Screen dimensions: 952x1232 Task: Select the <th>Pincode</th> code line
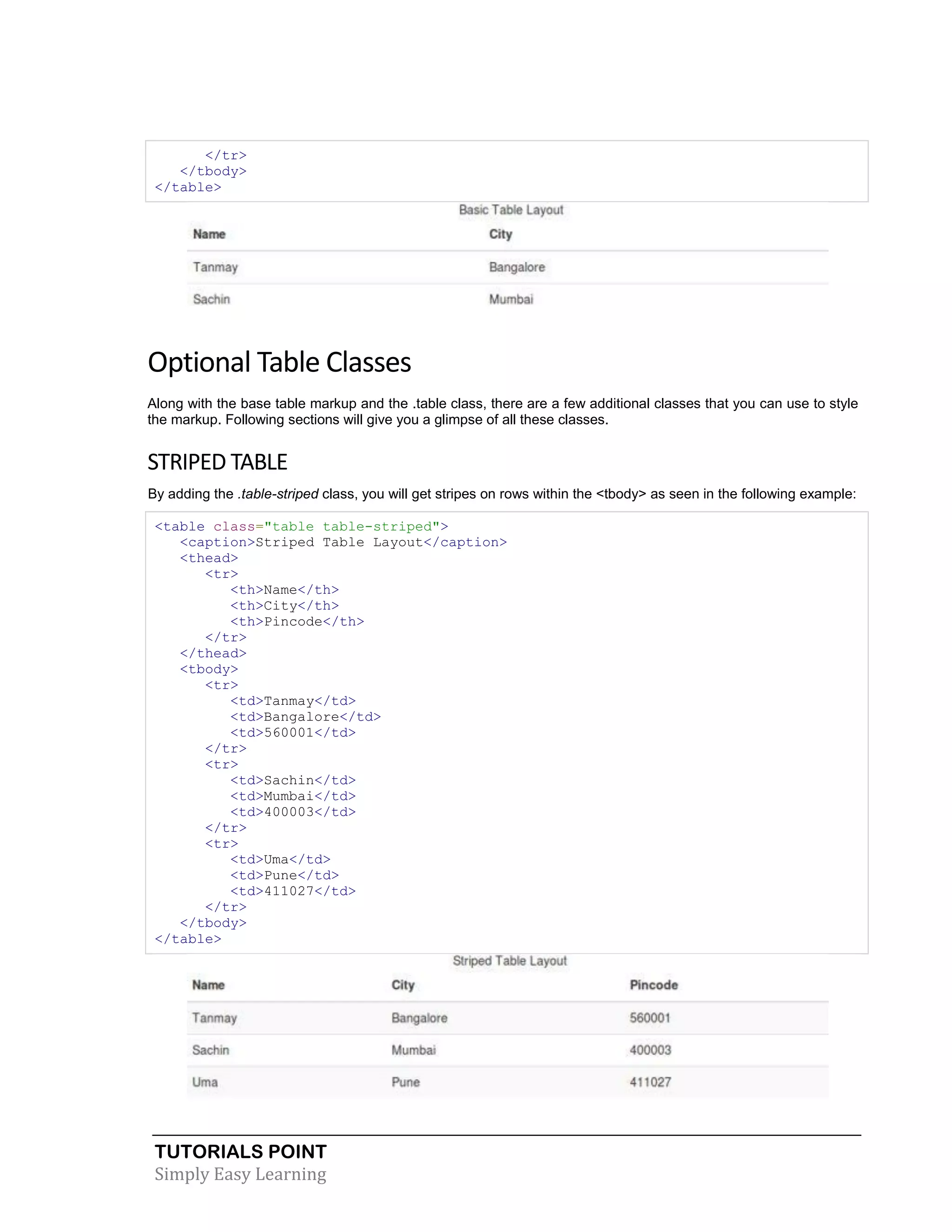pyautogui.click(x=297, y=622)
